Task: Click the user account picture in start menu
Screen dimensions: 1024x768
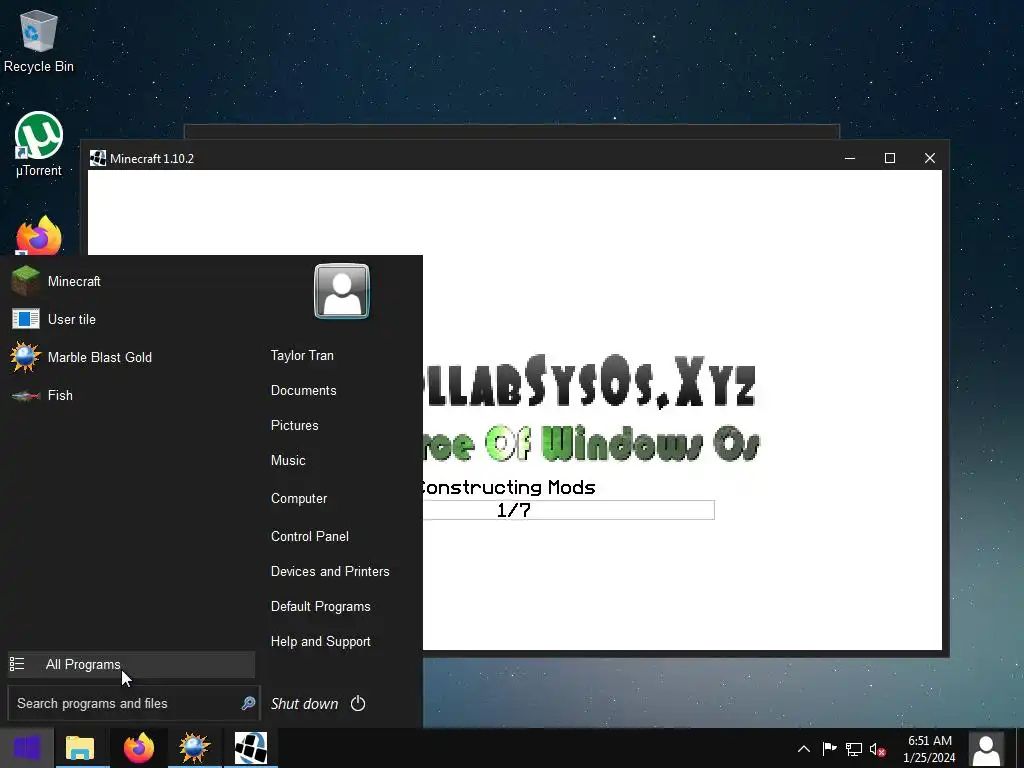Action: point(342,291)
